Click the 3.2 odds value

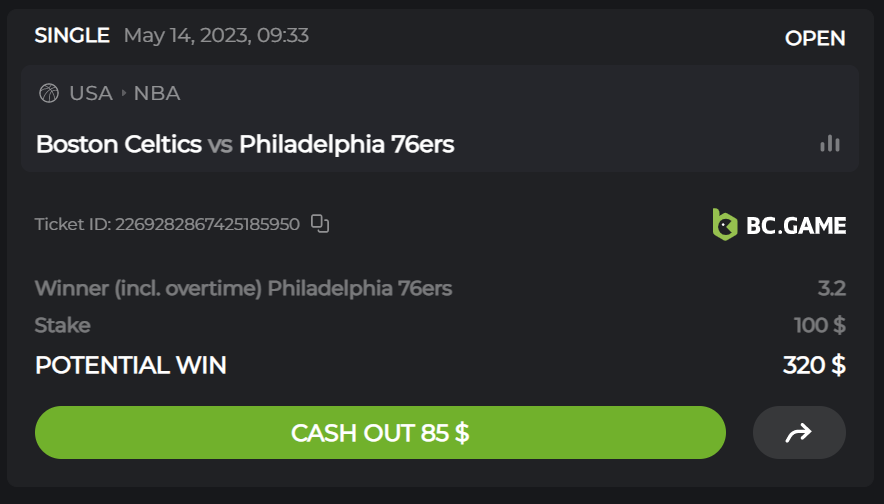click(832, 289)
